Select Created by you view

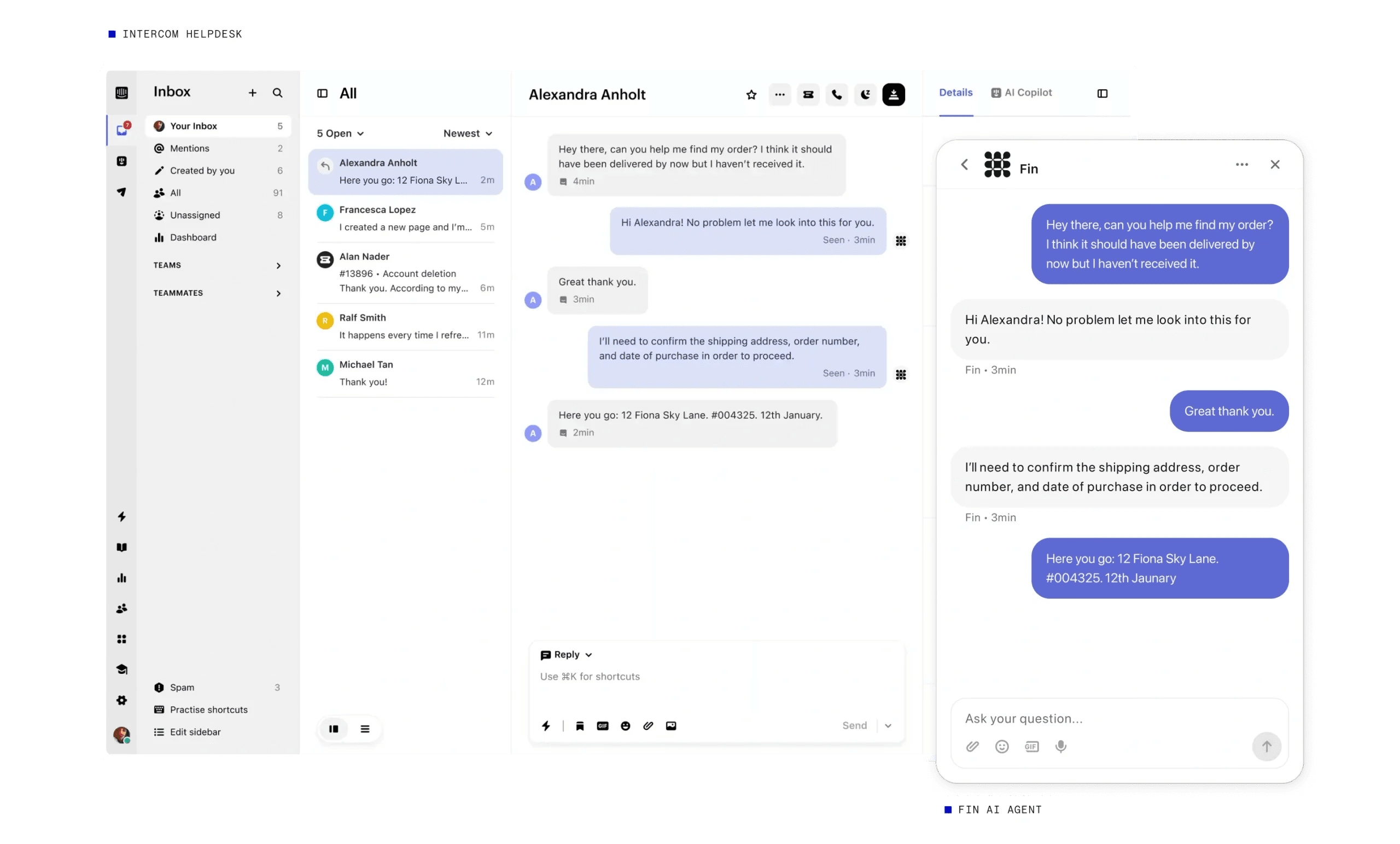[218, 171]
